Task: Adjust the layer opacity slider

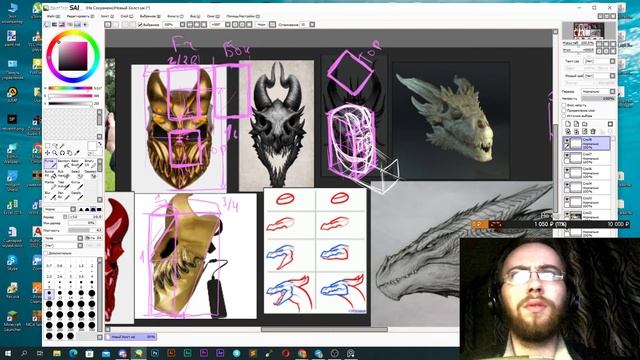Action: (598, 98)
